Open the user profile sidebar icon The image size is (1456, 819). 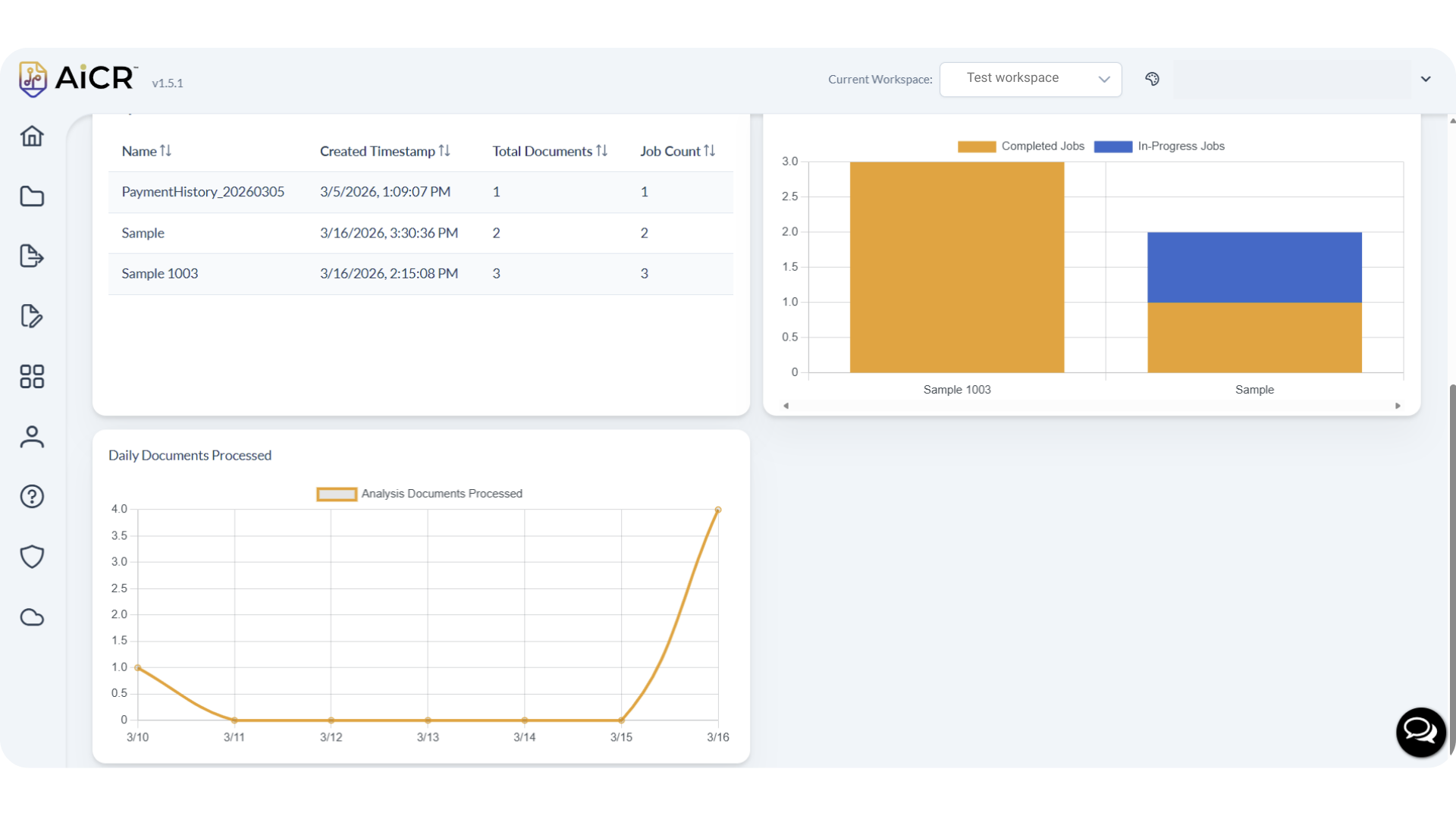click(32, 437)
